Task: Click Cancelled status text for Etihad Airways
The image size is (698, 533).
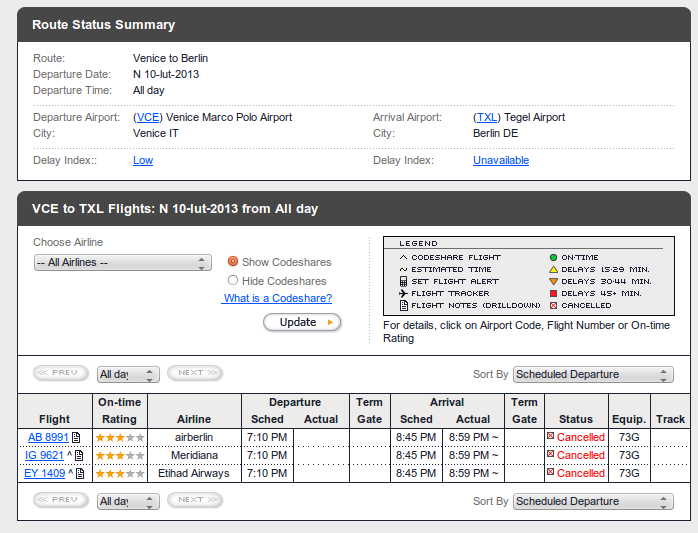Action: pos(580,473)
